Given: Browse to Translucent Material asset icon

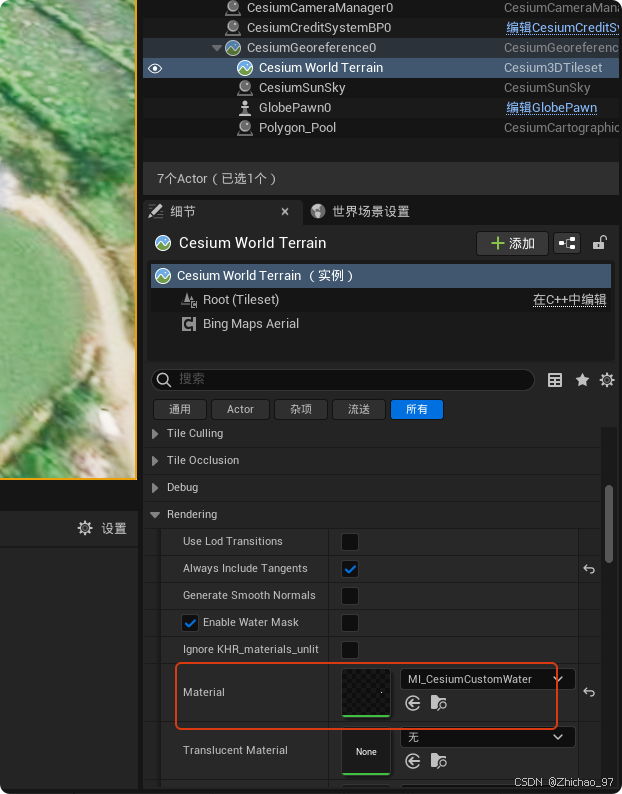Looking at the screenshot, I should click(x=438, y=761).
